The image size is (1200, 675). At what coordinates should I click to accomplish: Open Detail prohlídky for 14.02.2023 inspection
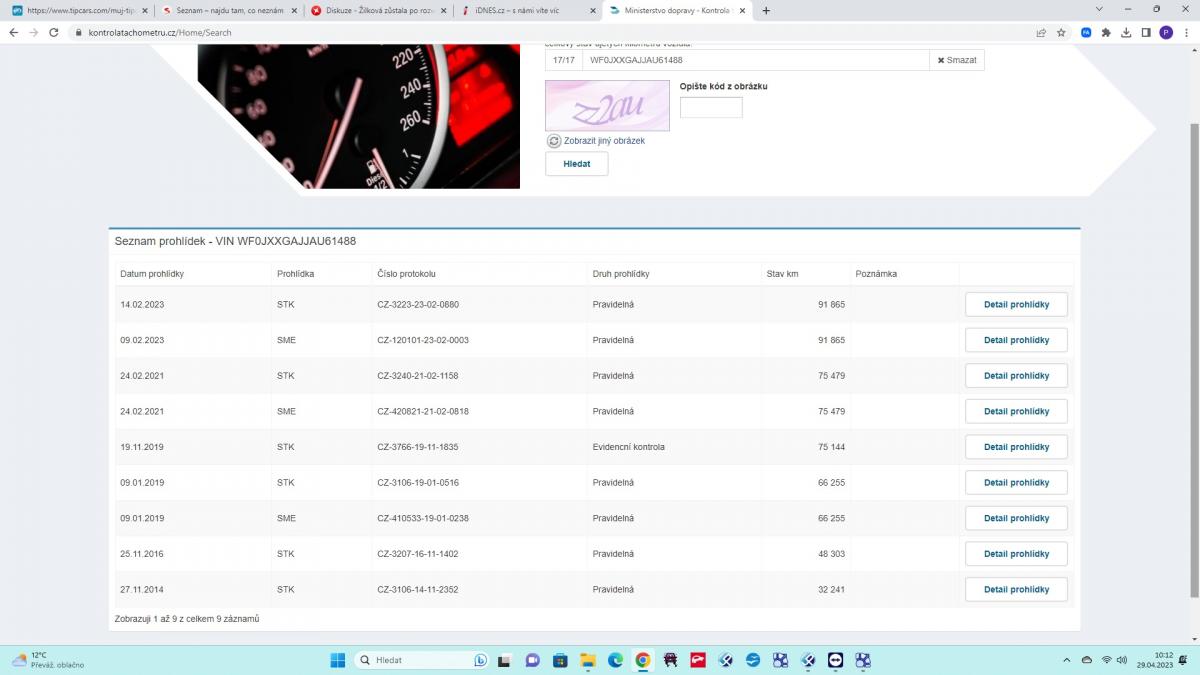click(x=1016, y=305)
